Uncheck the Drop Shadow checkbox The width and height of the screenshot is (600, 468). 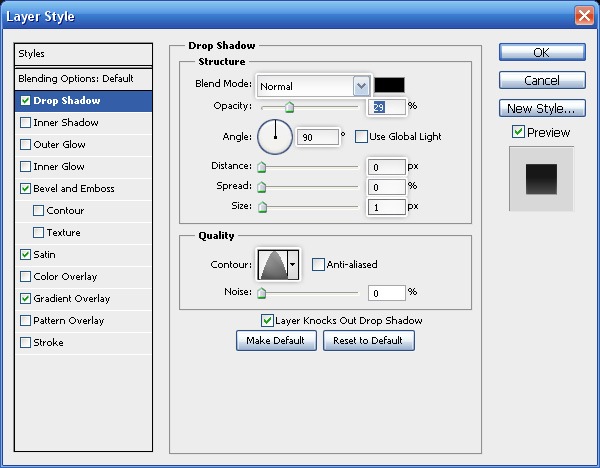point(25,101)
